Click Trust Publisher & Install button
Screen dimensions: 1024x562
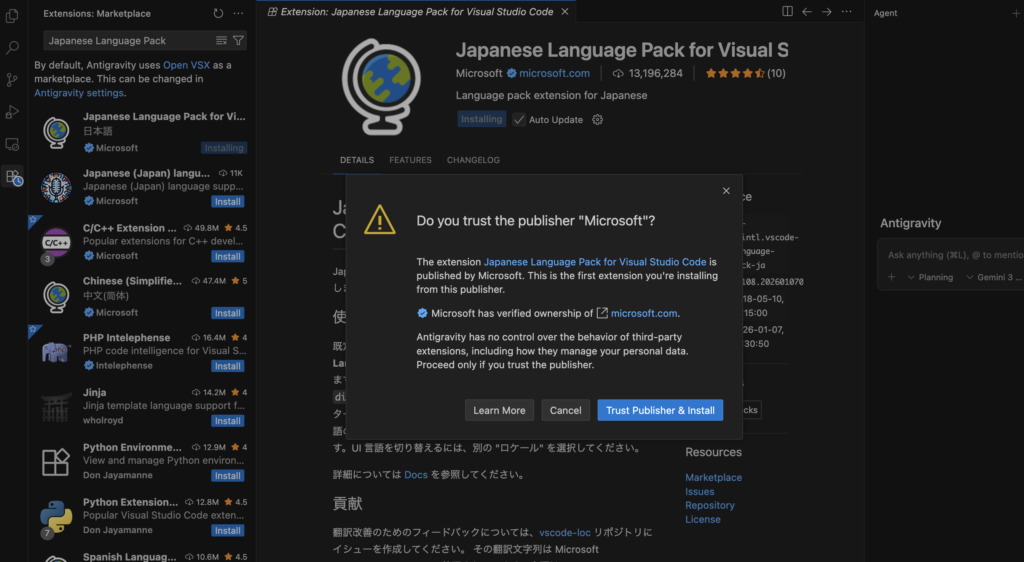[x=660, y=410]
